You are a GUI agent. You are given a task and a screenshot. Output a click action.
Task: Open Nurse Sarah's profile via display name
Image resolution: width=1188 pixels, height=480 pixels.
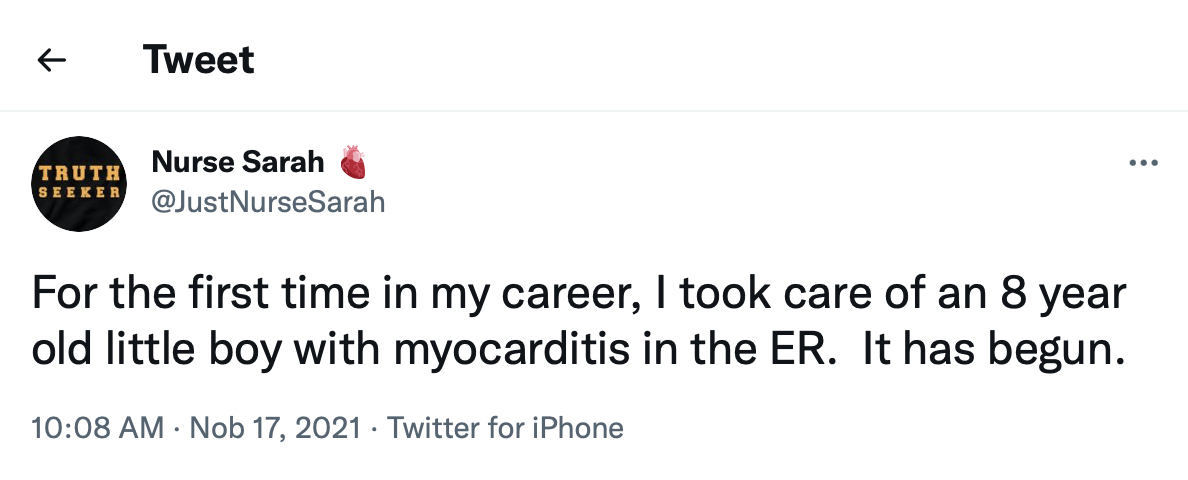[x=237, y=161]
